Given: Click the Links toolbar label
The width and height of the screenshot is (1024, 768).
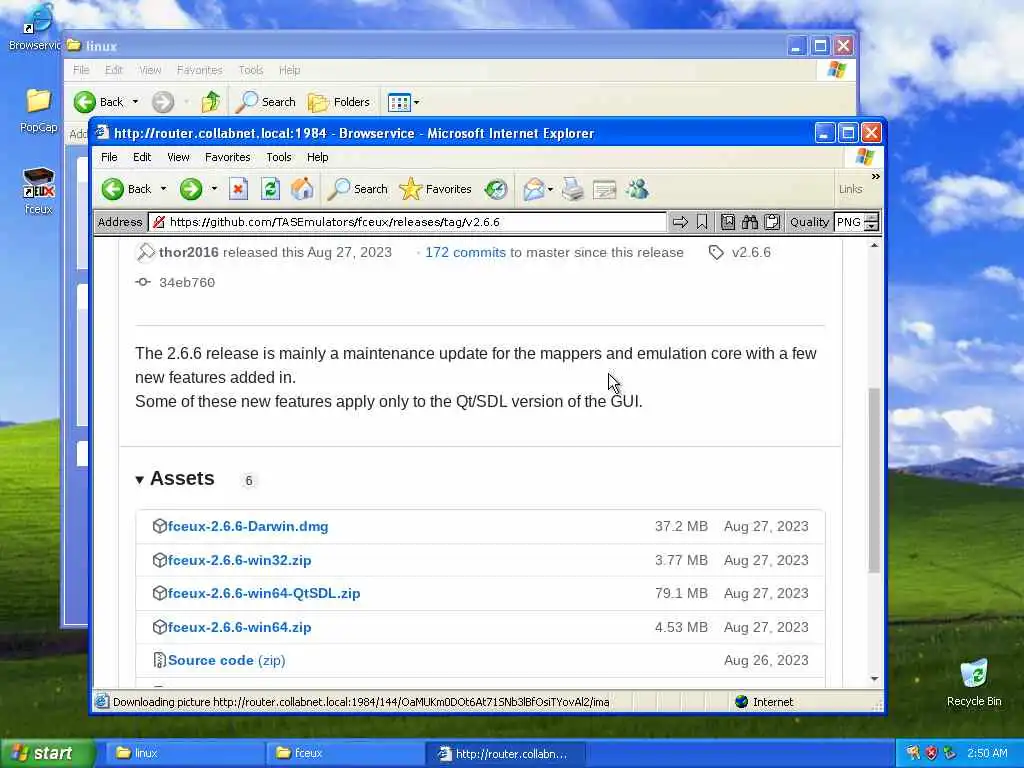Looking at the screenshot, I should click(x=850, y=189).
